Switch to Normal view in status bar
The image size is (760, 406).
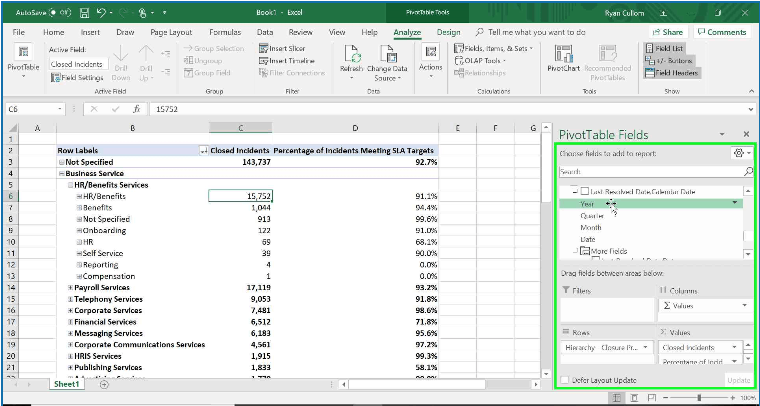coord(617,398)
